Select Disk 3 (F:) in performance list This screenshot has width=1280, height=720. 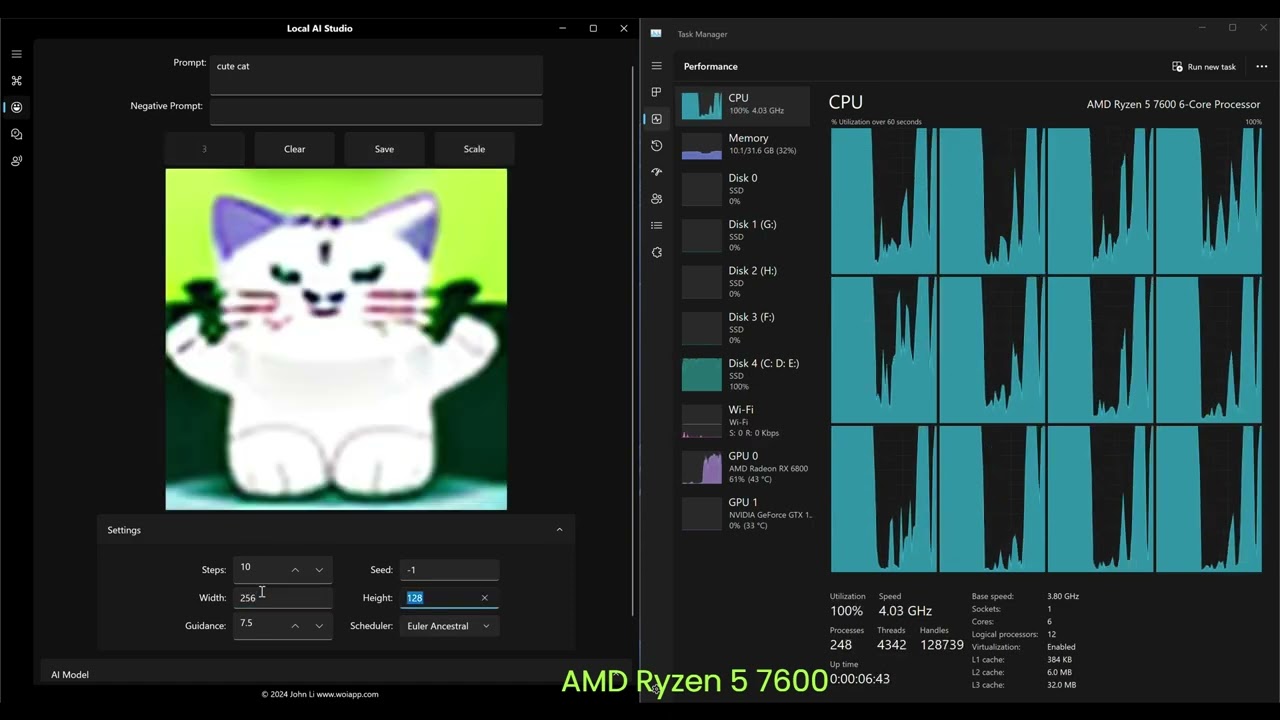(x=744, y=328)
